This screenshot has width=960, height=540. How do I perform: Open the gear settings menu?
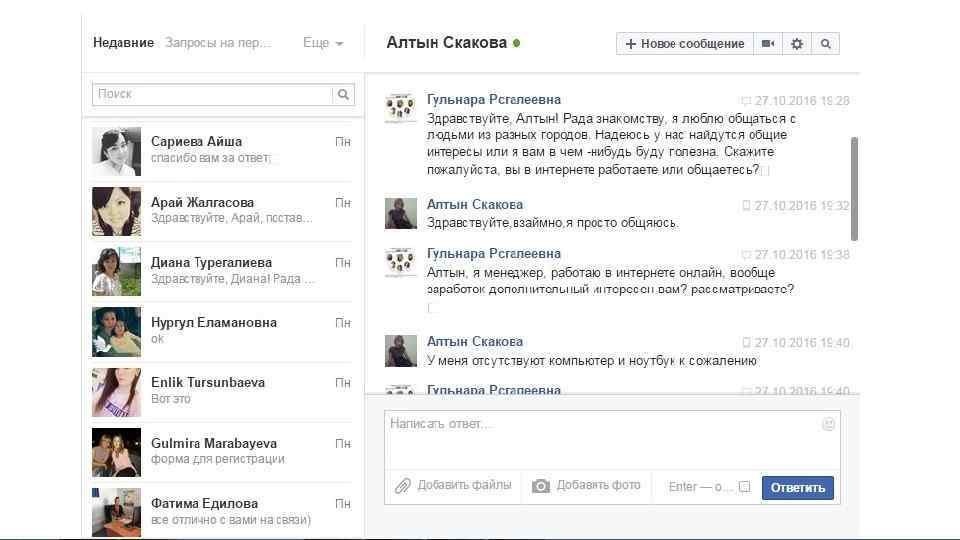(x=797, y=43)
